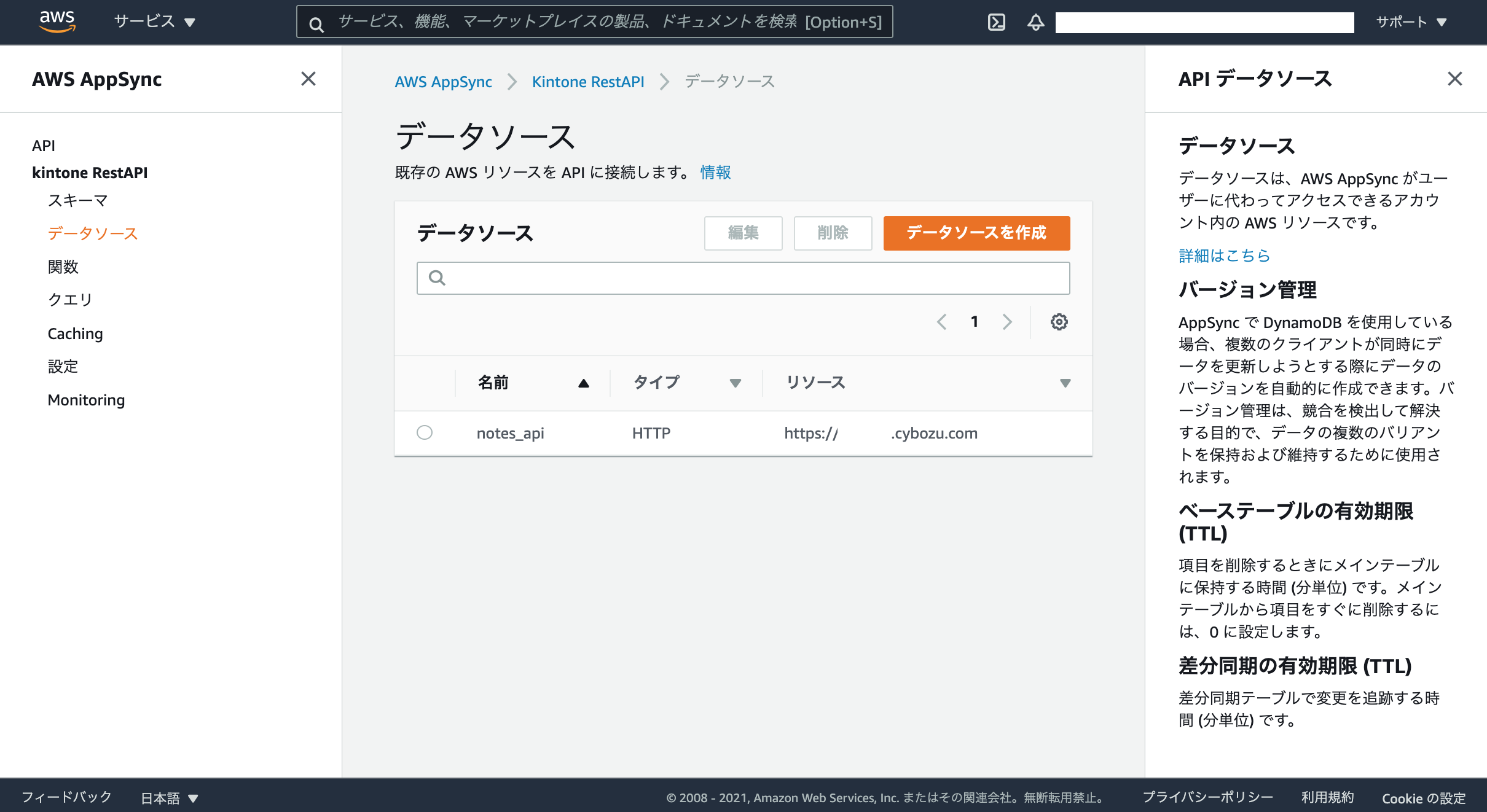Viewport: 1487px width, 812px height.
Task: Open the 日本語 language selector
Action: [x=166, y=797]
